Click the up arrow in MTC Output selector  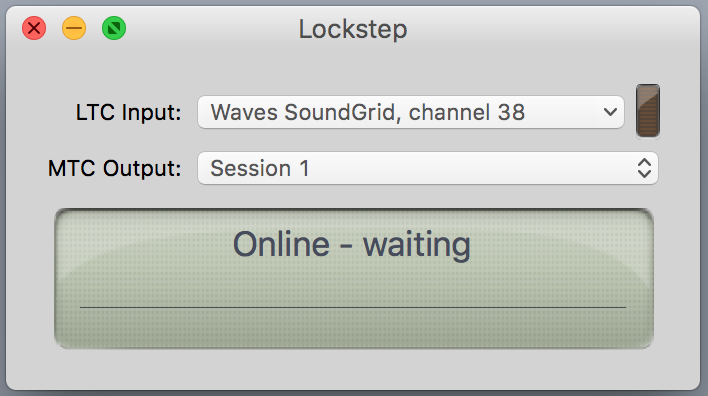click(x=644, y=162)
